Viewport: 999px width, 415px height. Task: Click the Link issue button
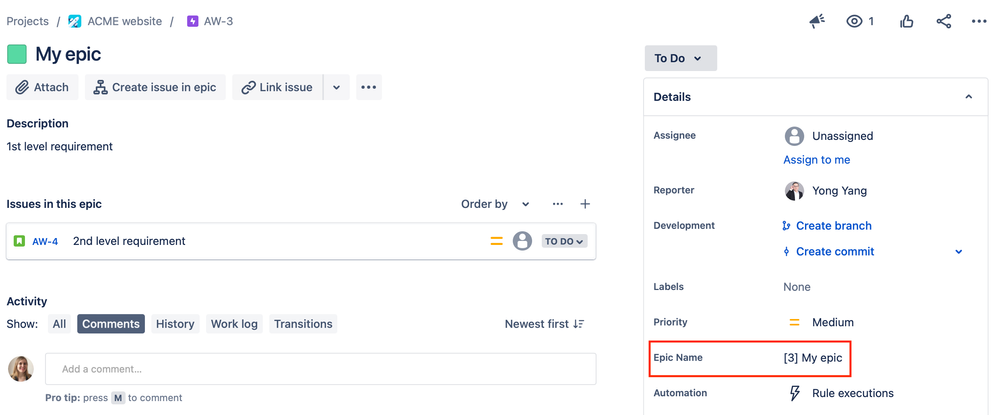point(277,87)
